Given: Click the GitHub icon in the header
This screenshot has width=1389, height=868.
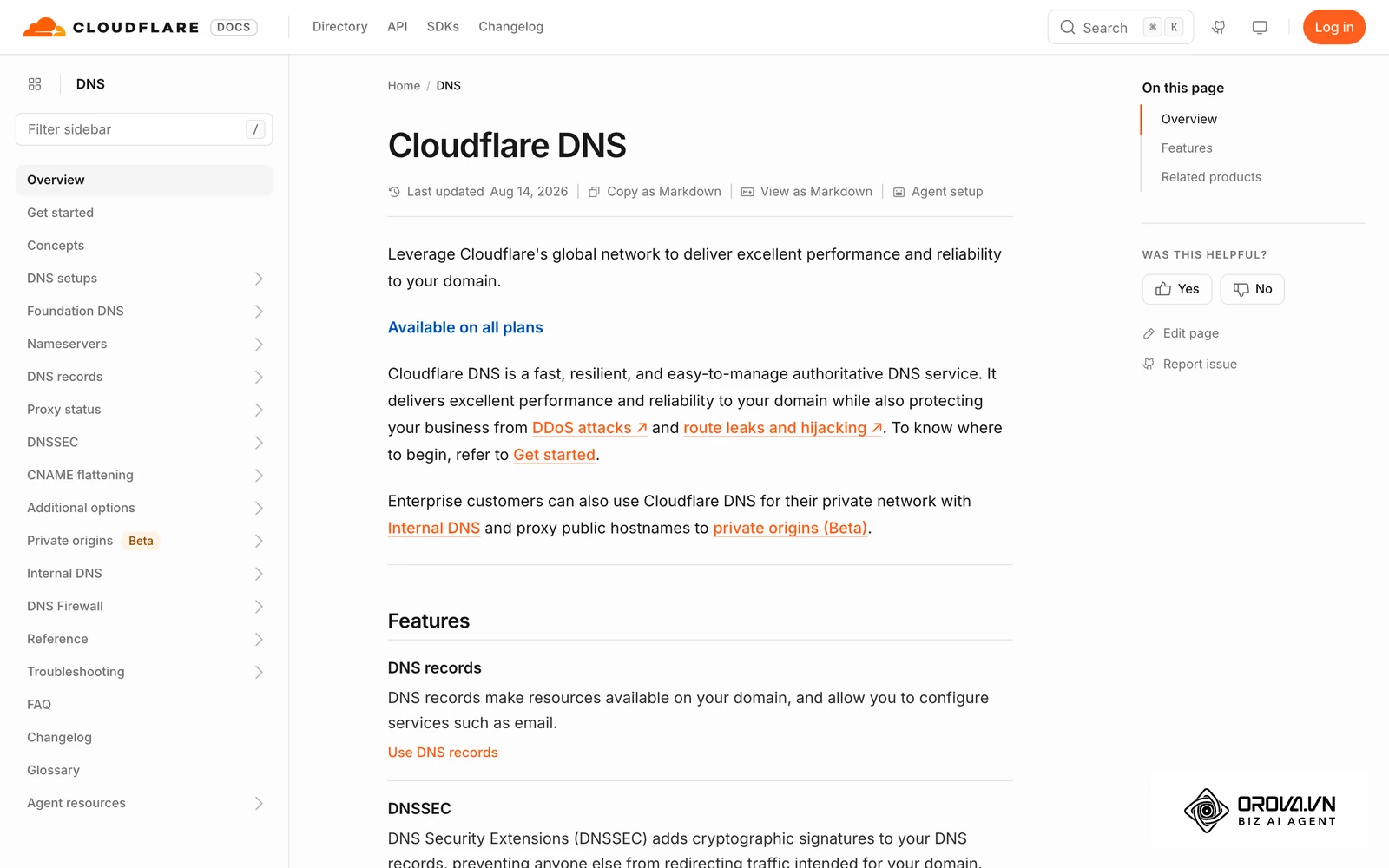Looking at the screenshot, I should pos(1219,27).
